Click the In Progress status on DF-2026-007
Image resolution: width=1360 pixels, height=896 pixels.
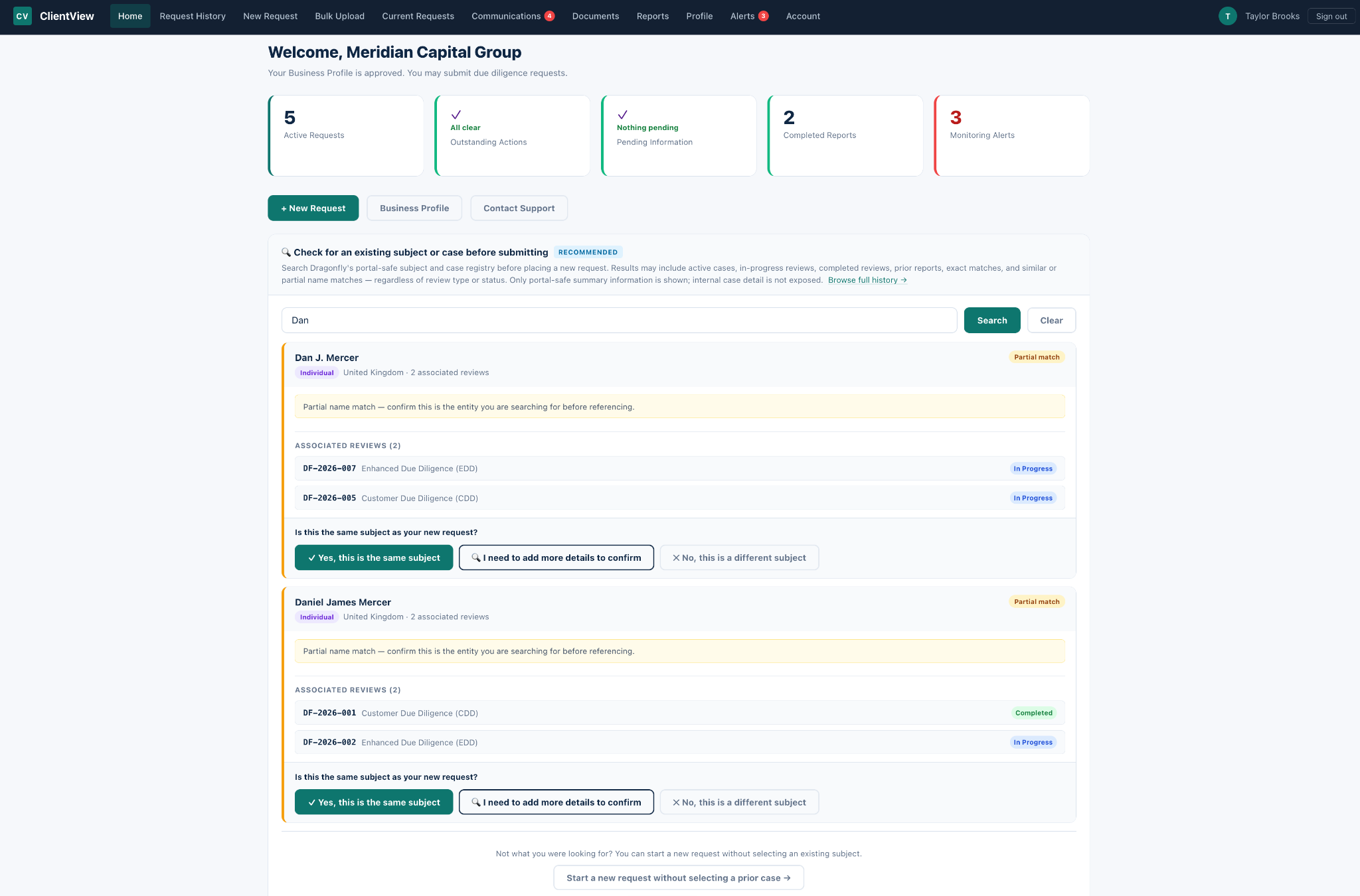point(1033,469)
